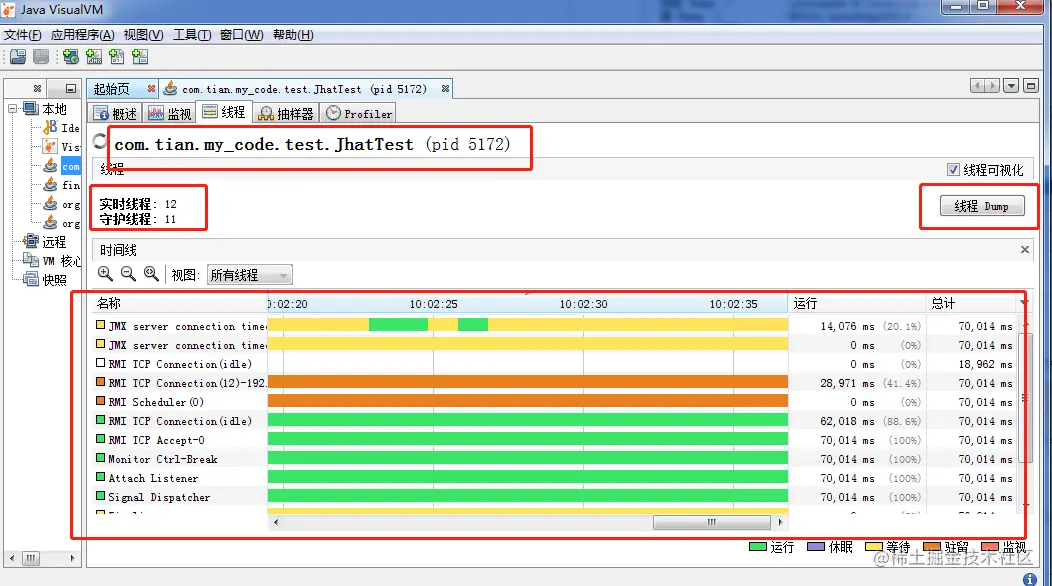Image resolution: width=1052 pixels, height=586 pixels.
Task: Click the timeline scrollbar left arrow
Action: tap(276, 522)
